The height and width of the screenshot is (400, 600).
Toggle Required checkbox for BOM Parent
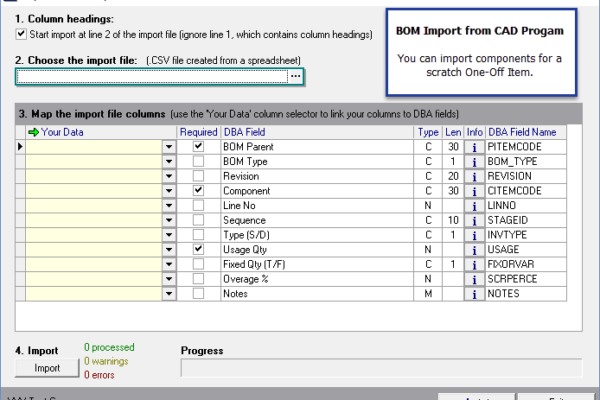[x=198, y=147]
